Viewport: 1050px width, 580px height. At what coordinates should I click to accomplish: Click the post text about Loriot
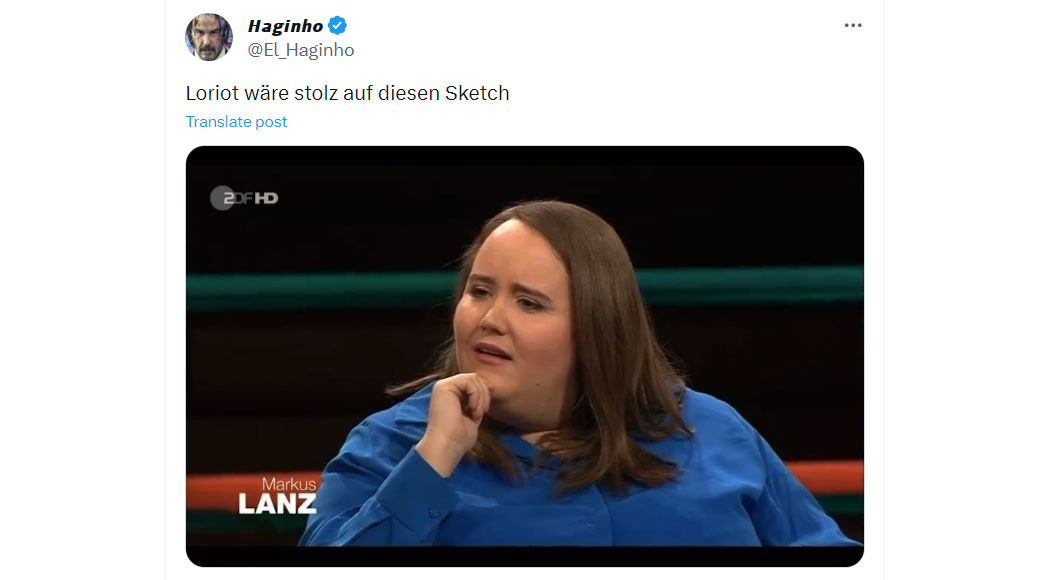(348, 93)
